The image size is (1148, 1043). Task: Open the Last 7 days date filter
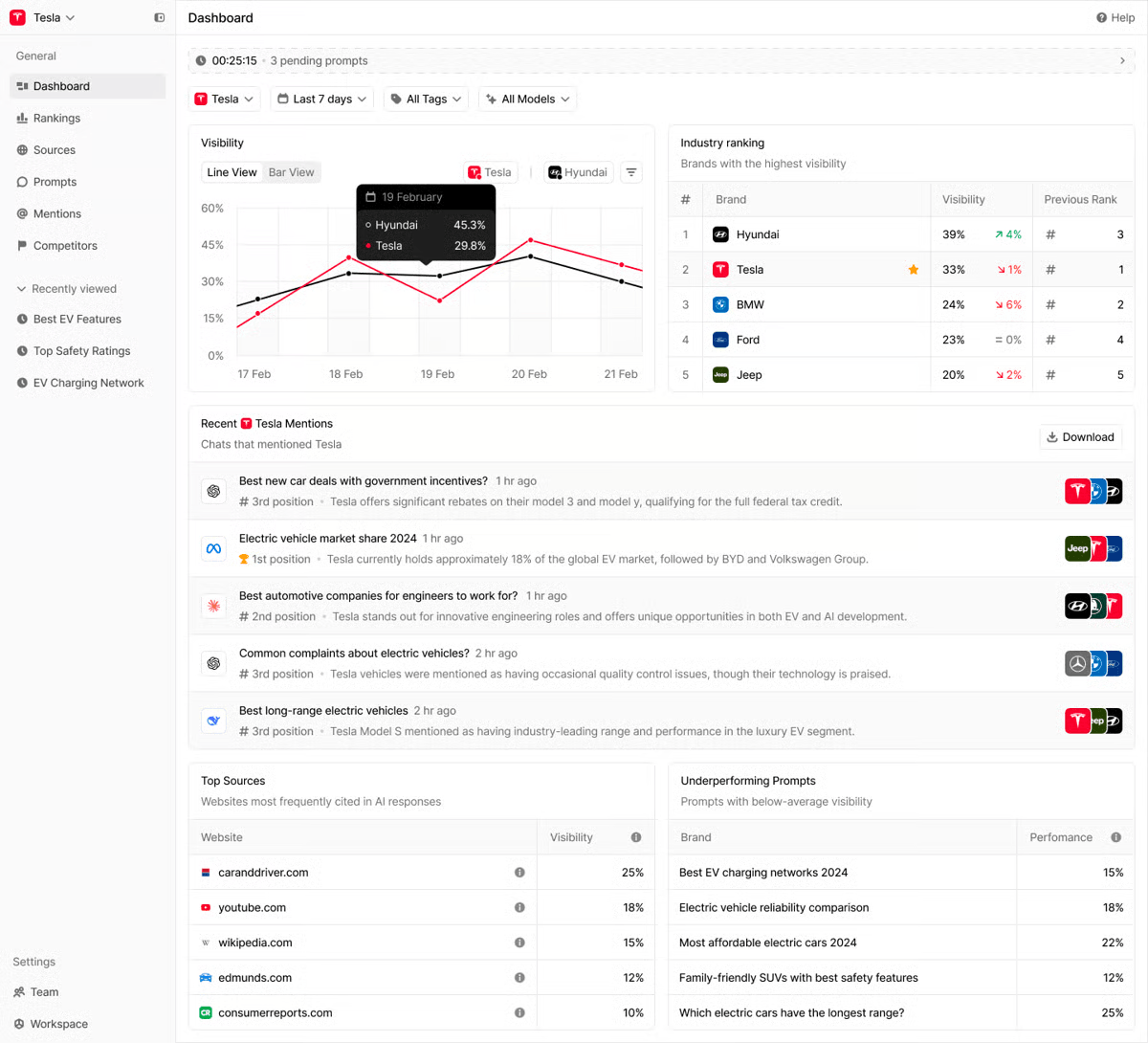point(321,99)
